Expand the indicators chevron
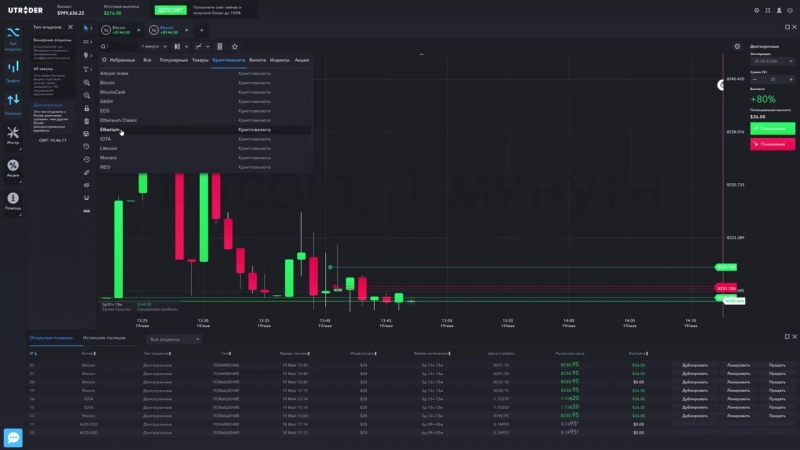800x450 pixels. click(208, 46)
